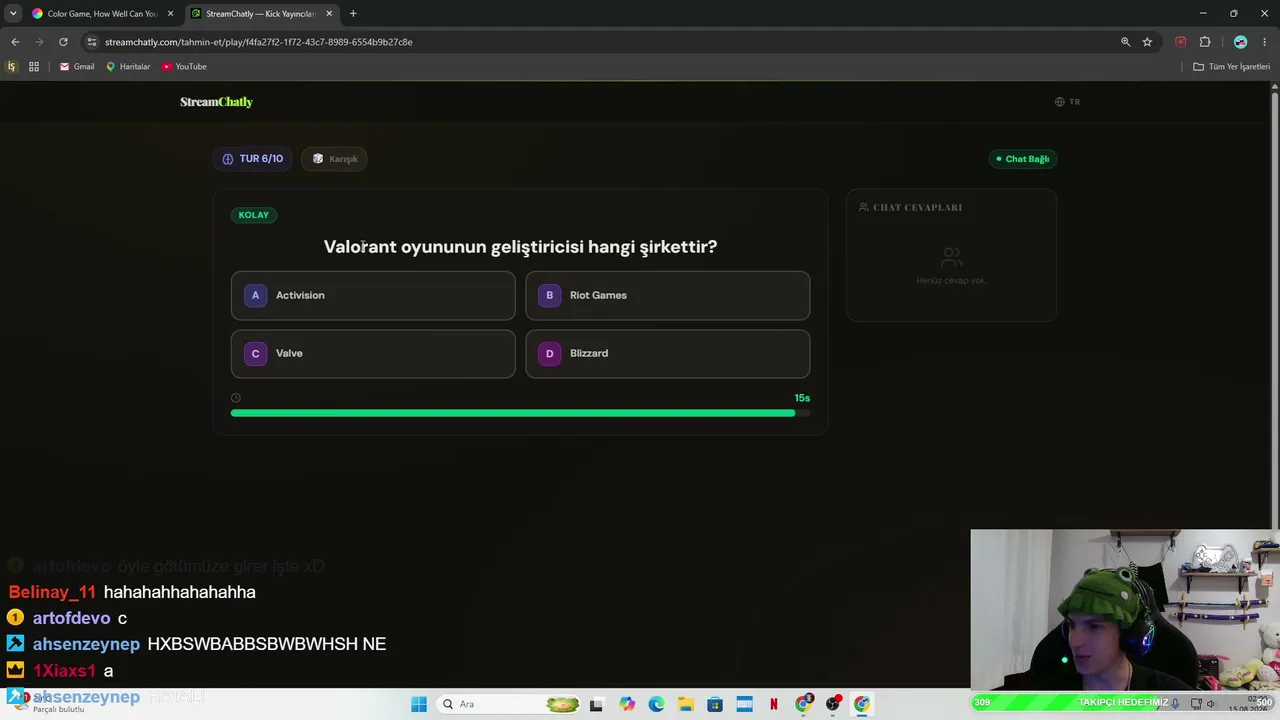Click the Chat Cevapları panel heading
Screen dimensions: 1280x720
(x=911, y=207)
